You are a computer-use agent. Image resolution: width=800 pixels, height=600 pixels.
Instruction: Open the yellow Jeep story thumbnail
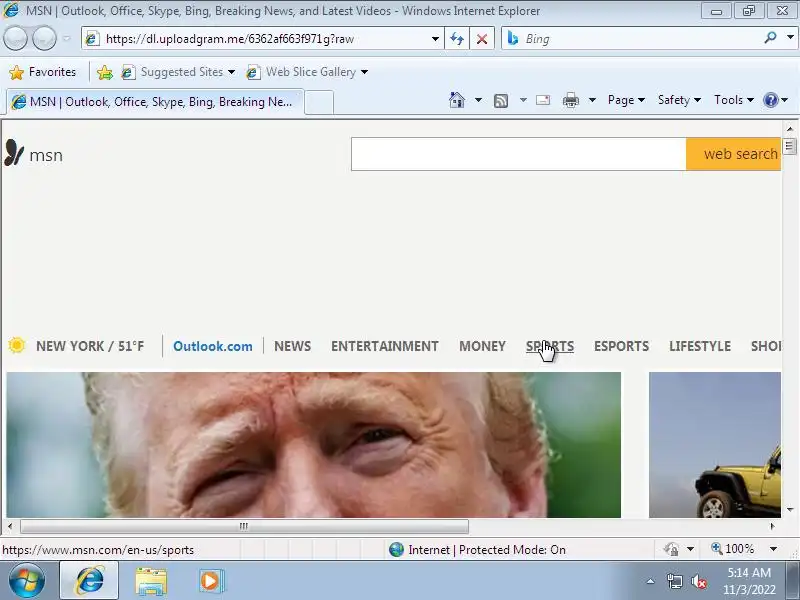pyautogui.click(x=715, y=444)
